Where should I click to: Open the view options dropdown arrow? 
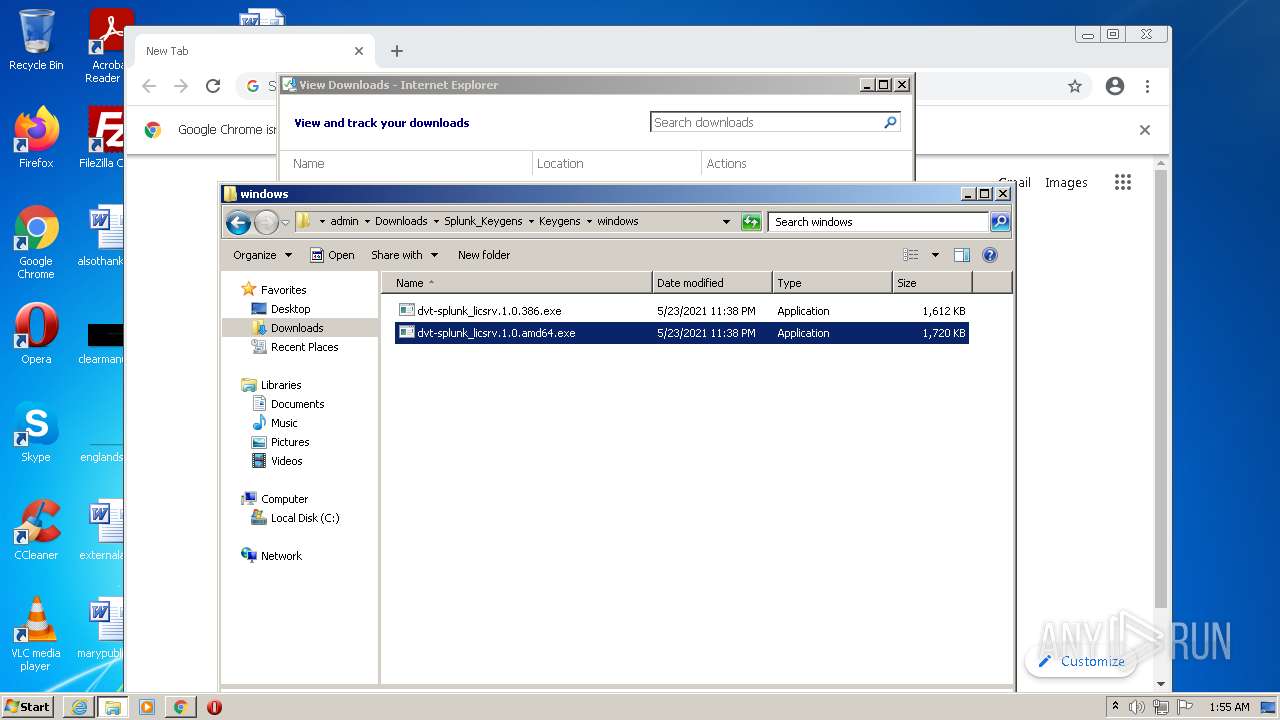pos(935,255)
